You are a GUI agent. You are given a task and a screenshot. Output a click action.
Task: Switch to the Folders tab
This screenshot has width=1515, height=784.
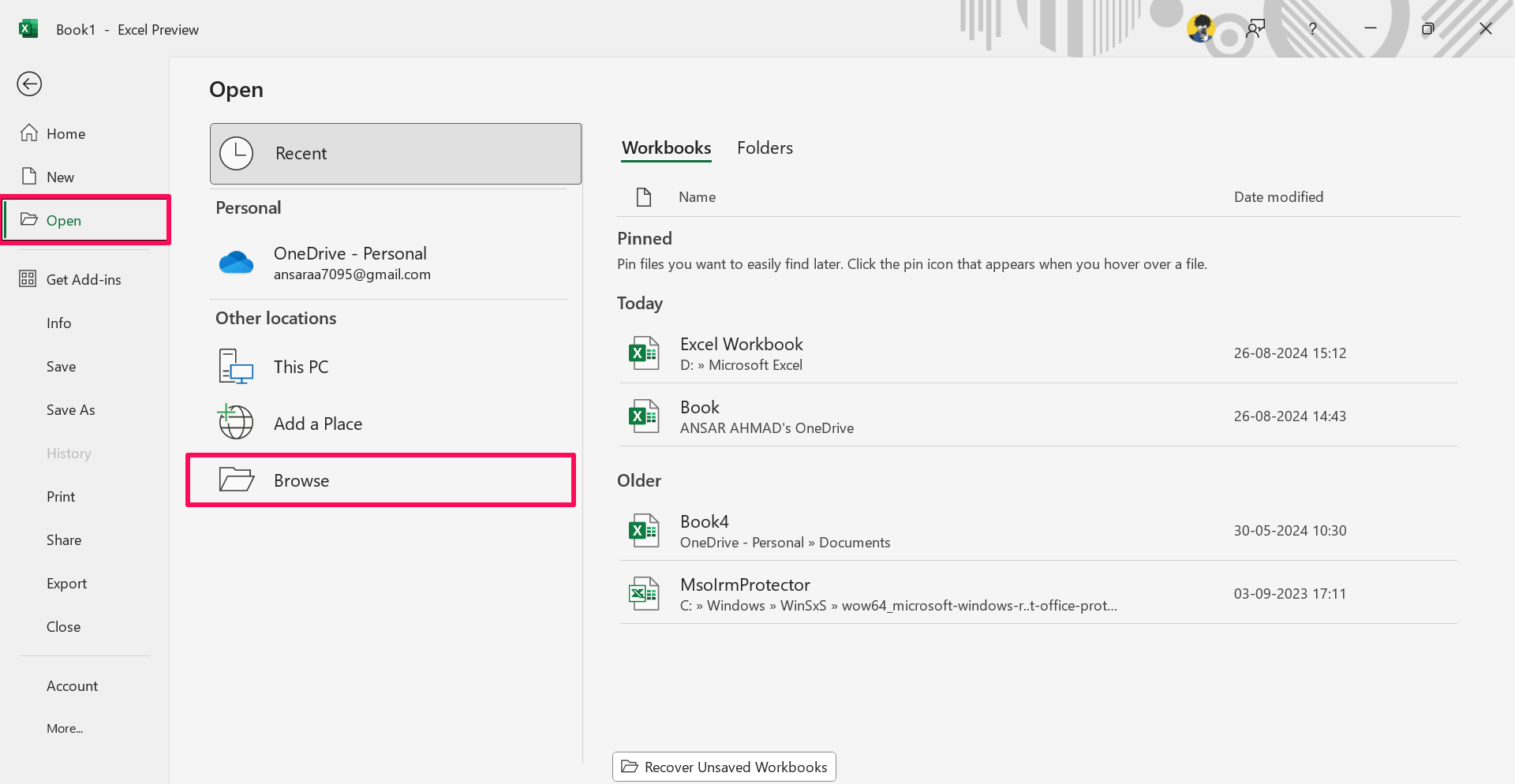(x=765, y=147)
